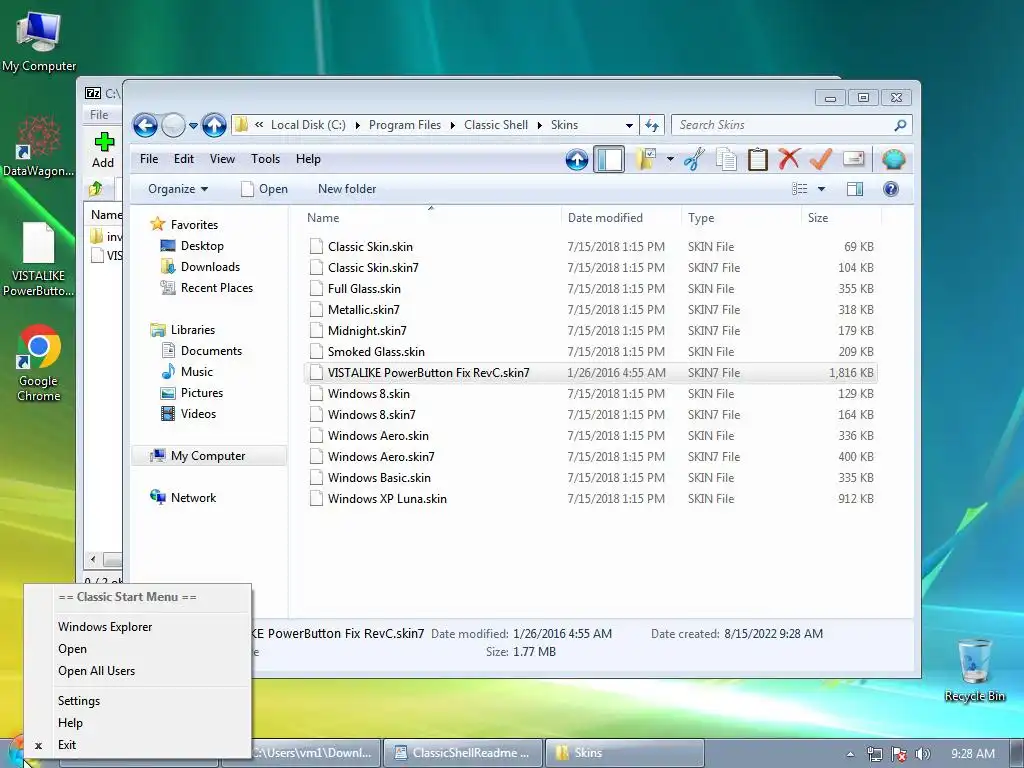Click the blue Help question mark icon

point(890,189)
